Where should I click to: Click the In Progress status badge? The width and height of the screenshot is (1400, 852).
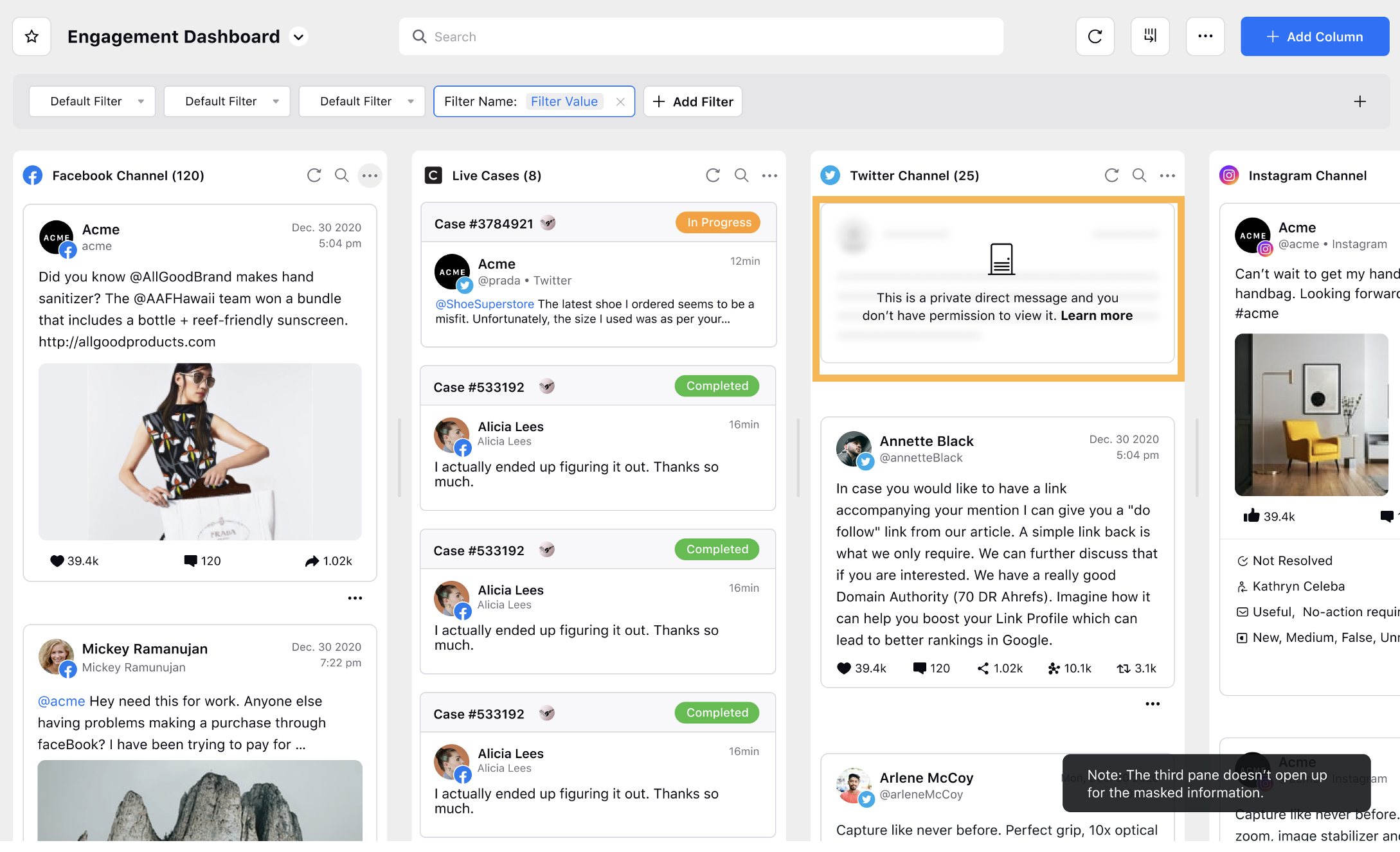click(718, 222)
